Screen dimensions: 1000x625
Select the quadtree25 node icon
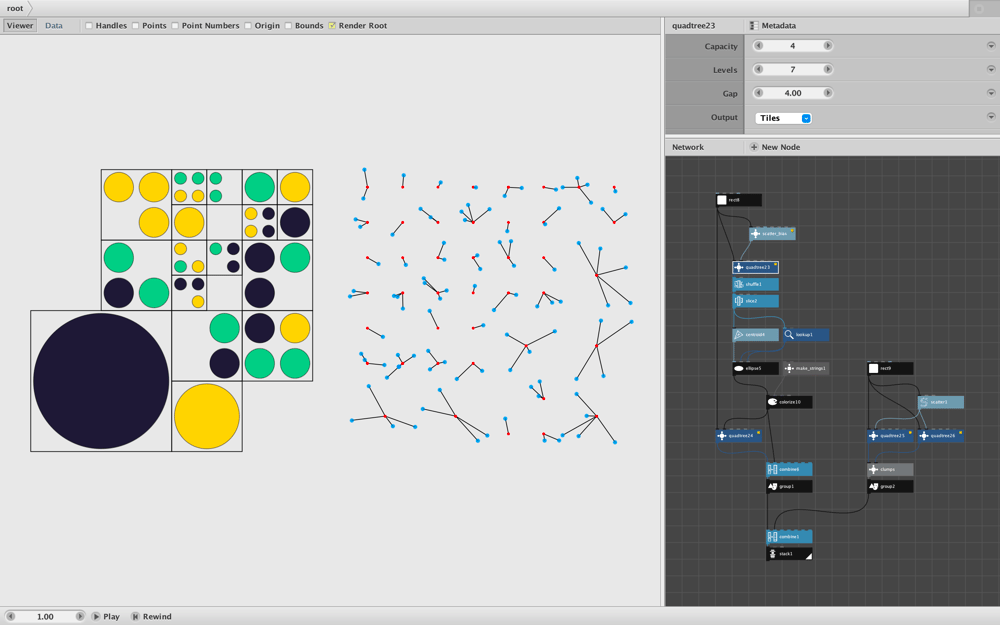click(874, 436)
